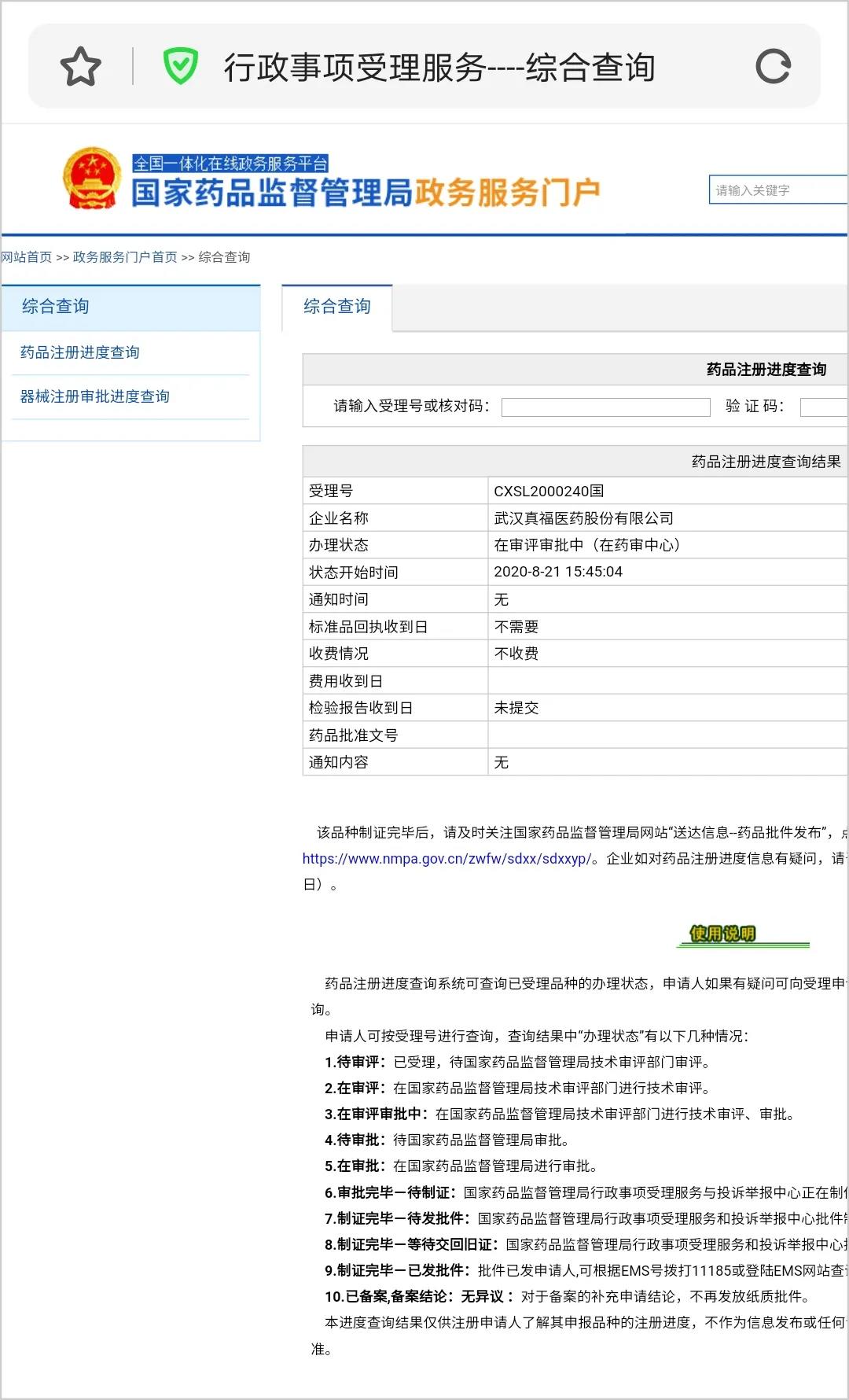The height and width of the screenshot is (1400, 849).
Task: Click the green security shield icon
Action: (x=180, y=66)
